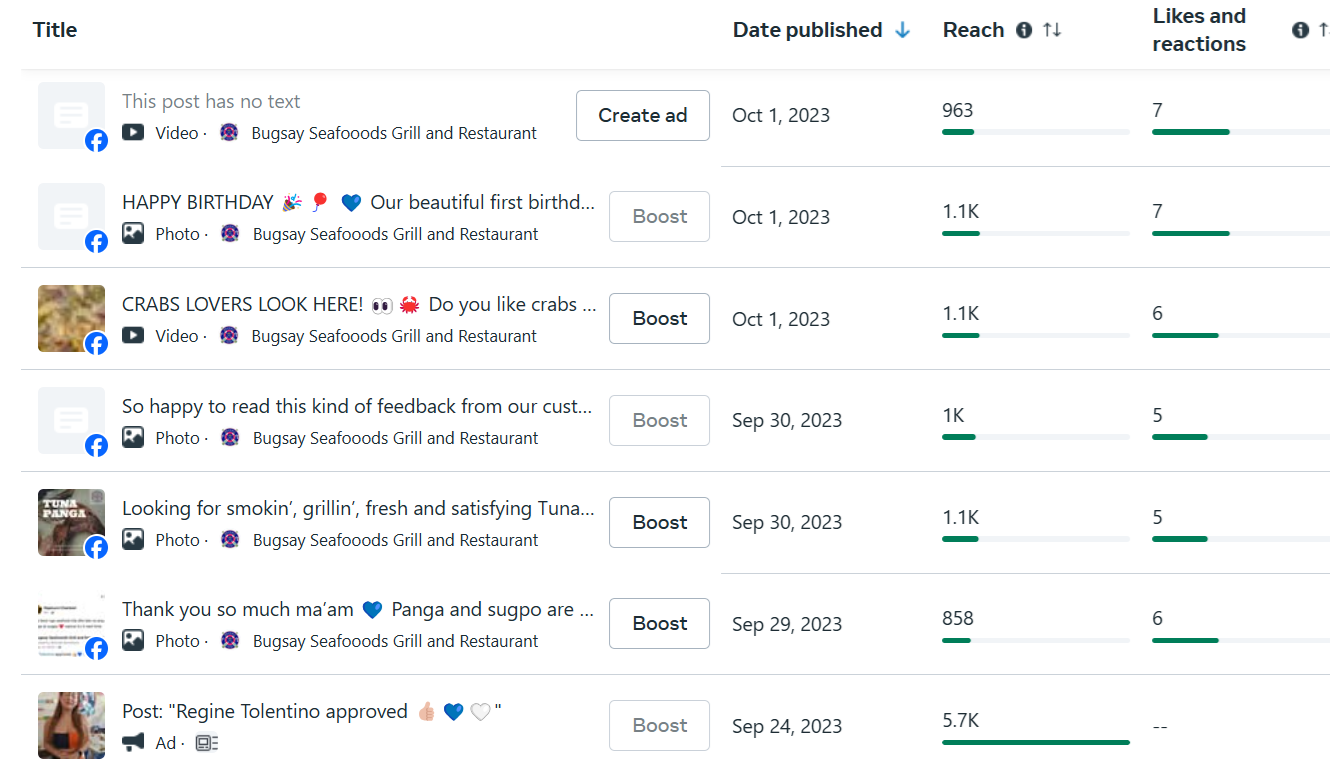Click the Date published sort arrow
1330x771 pixels.
903,30
